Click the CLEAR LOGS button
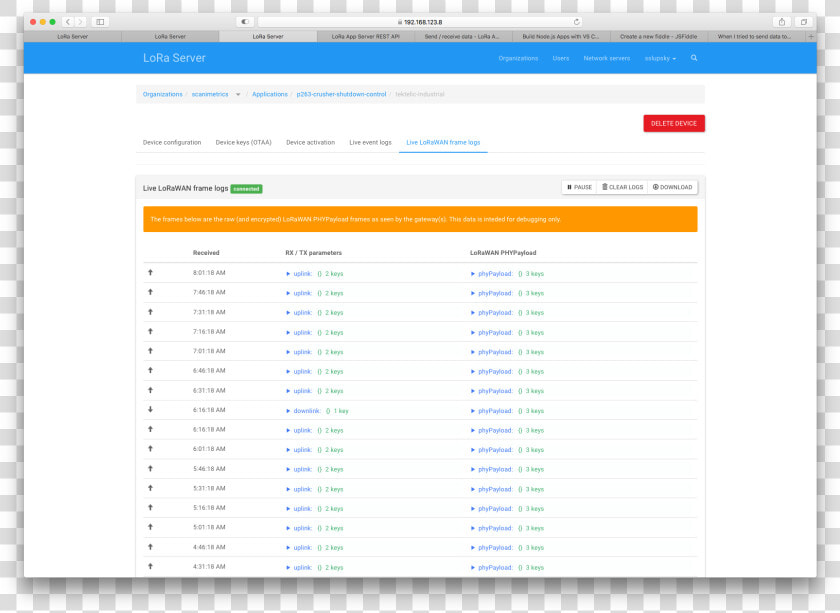This screenshot has width=840, height=613. pyautogui.click(x=622, y=187)
